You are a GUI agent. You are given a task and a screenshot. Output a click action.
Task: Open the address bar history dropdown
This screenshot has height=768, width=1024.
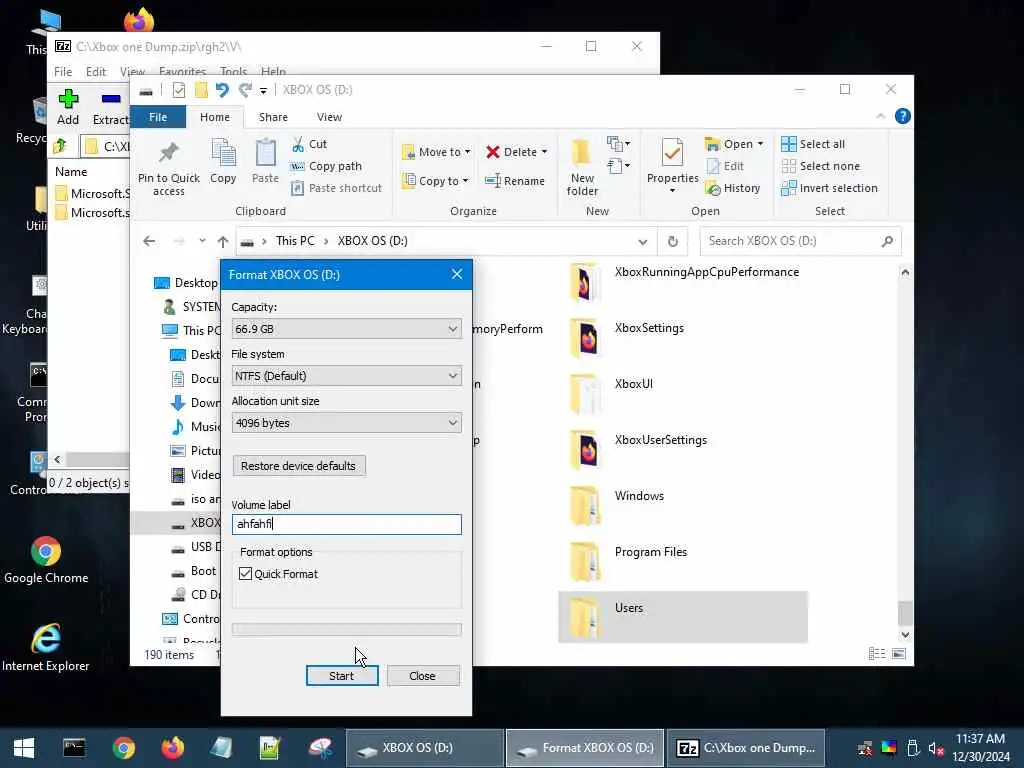[643, 242]
